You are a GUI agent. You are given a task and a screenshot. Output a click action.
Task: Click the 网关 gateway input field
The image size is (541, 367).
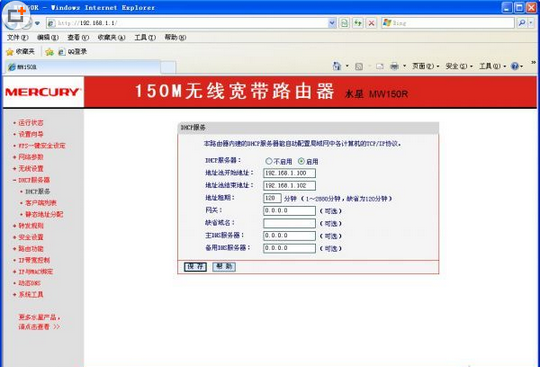coord(289,211)
